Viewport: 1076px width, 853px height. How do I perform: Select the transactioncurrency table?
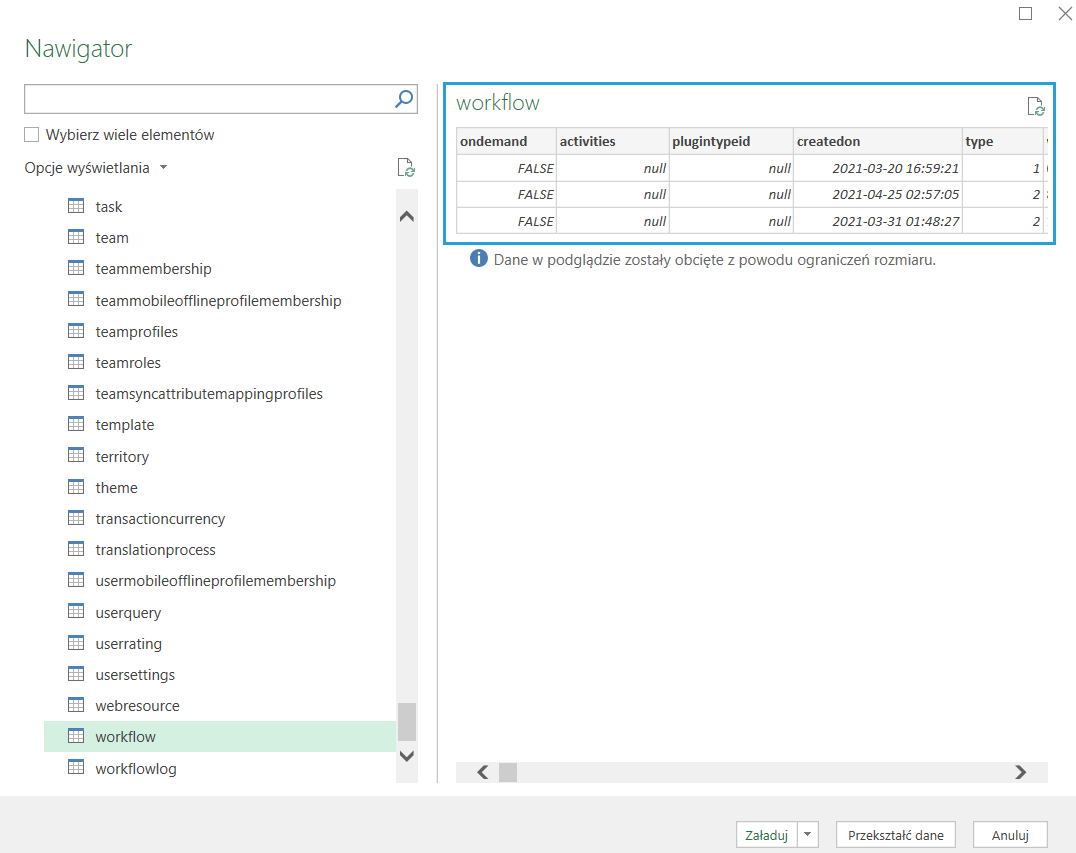[160, 519]
